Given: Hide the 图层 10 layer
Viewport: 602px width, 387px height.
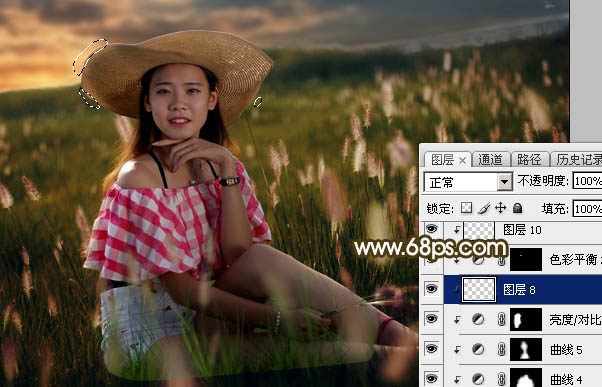Looking at the screenshot, I should tap(432, 229).
